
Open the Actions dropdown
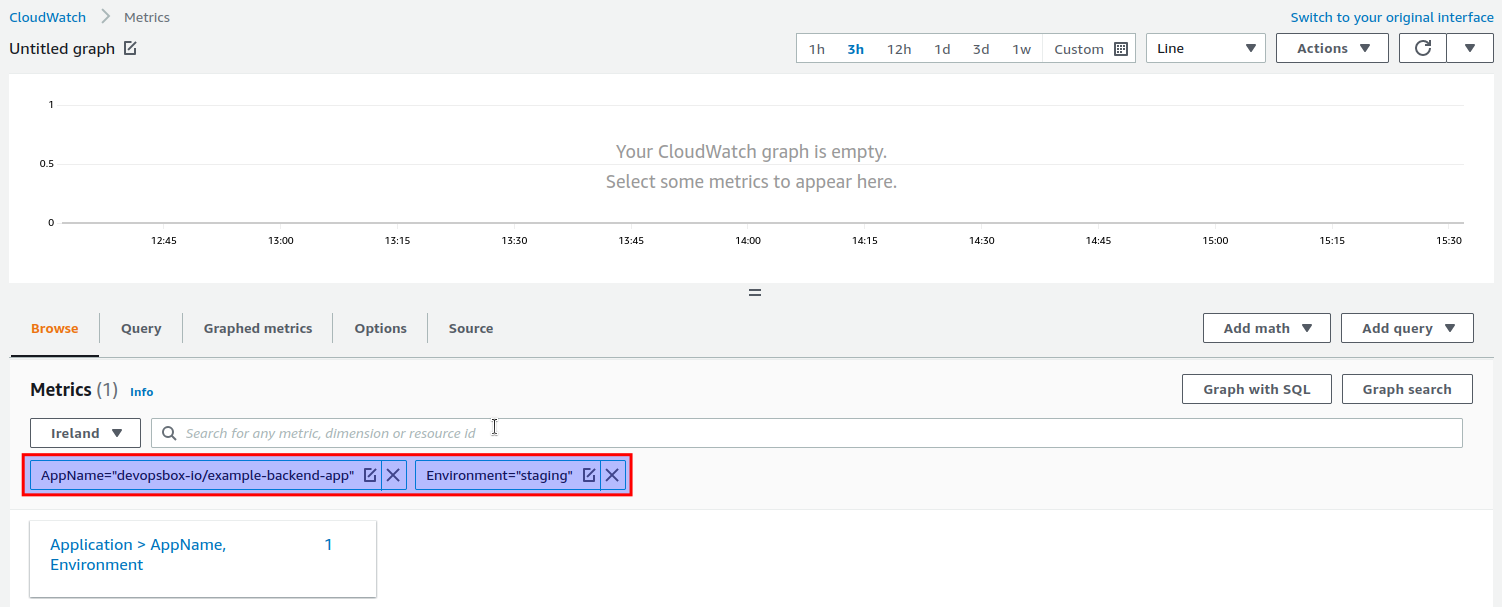[1331, 47]
